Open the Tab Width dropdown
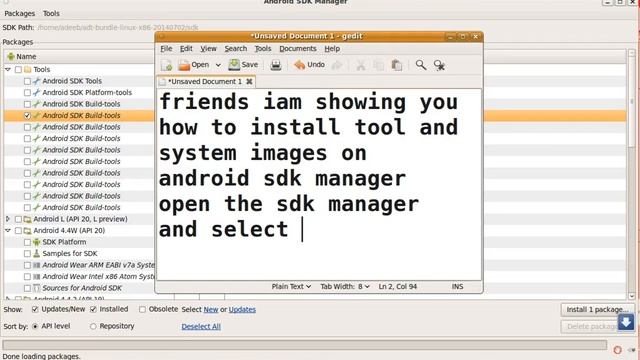 point(345,287)
